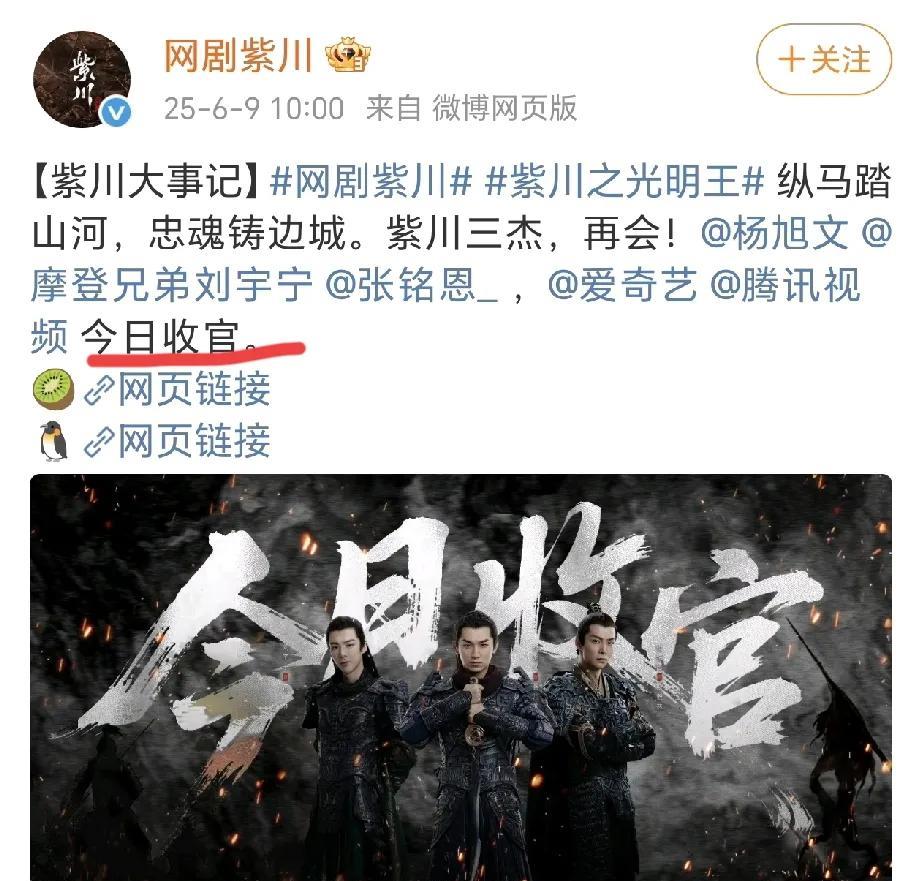Open the 网剧紫川 profile avatar
Image resolution: width=923 pixels, height=881 pixels.
[x=81, y=79]
